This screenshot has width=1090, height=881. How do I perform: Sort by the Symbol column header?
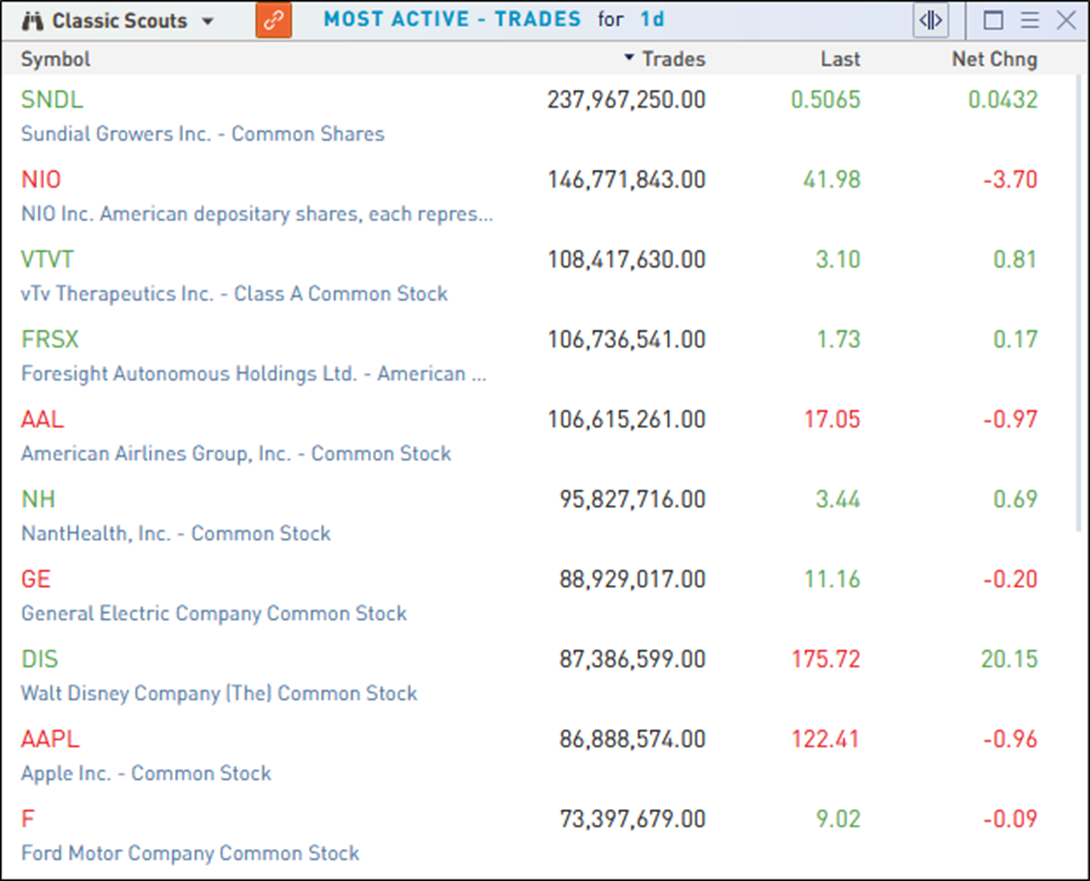tap(55, 59)
